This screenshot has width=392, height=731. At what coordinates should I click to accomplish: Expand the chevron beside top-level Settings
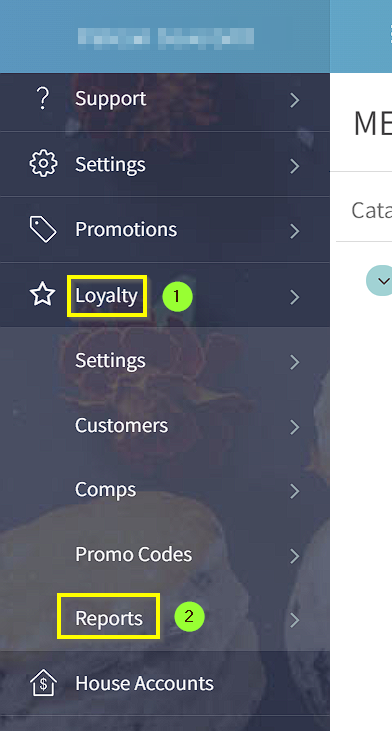pos(295,166)
